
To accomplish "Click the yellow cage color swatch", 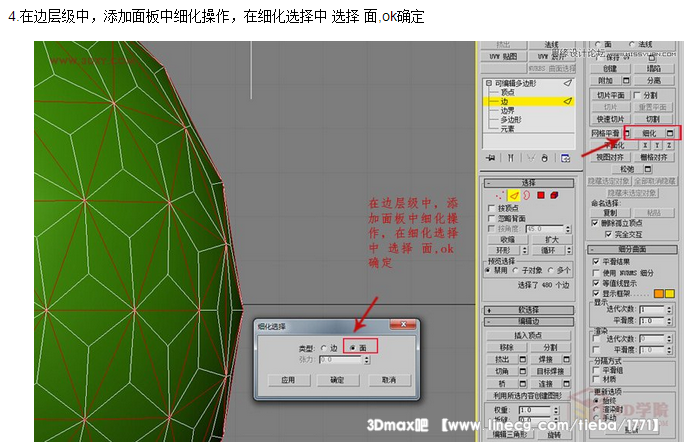I will tap(670, 293).
